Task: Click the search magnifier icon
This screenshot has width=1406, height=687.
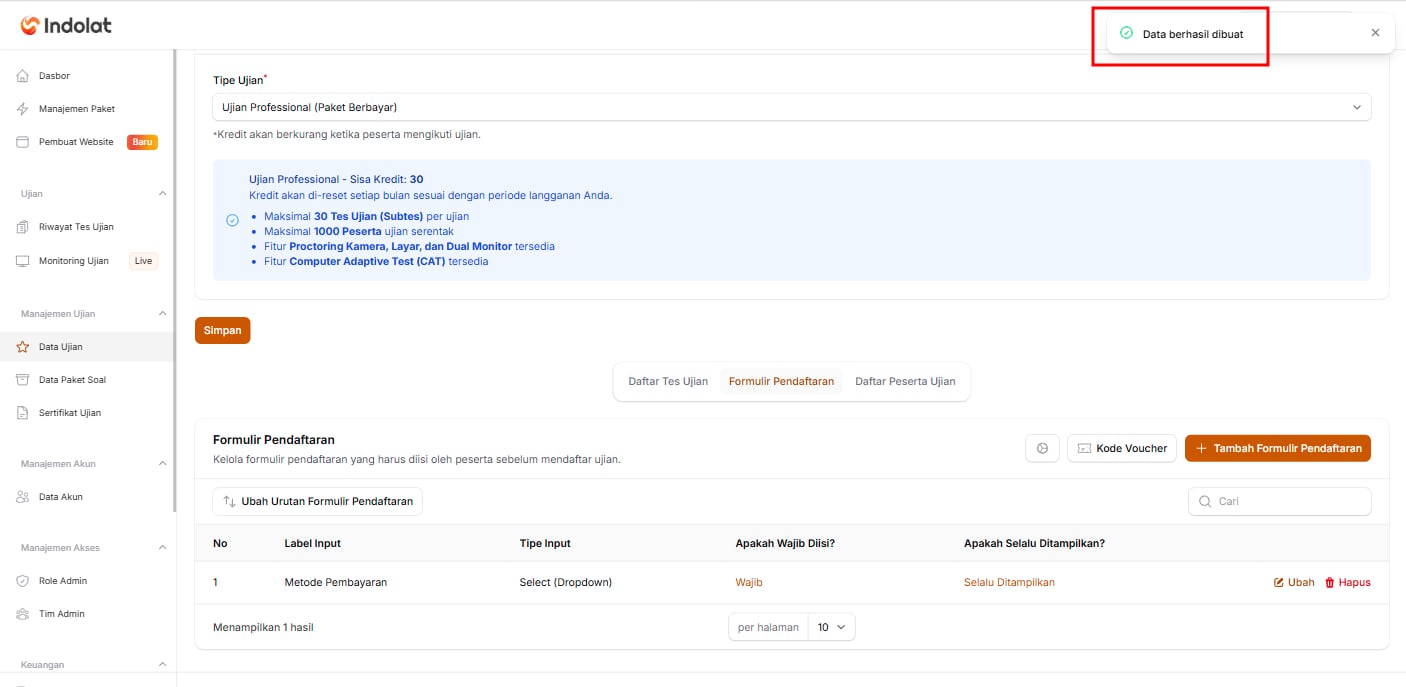Action: tap(1204, 501)
